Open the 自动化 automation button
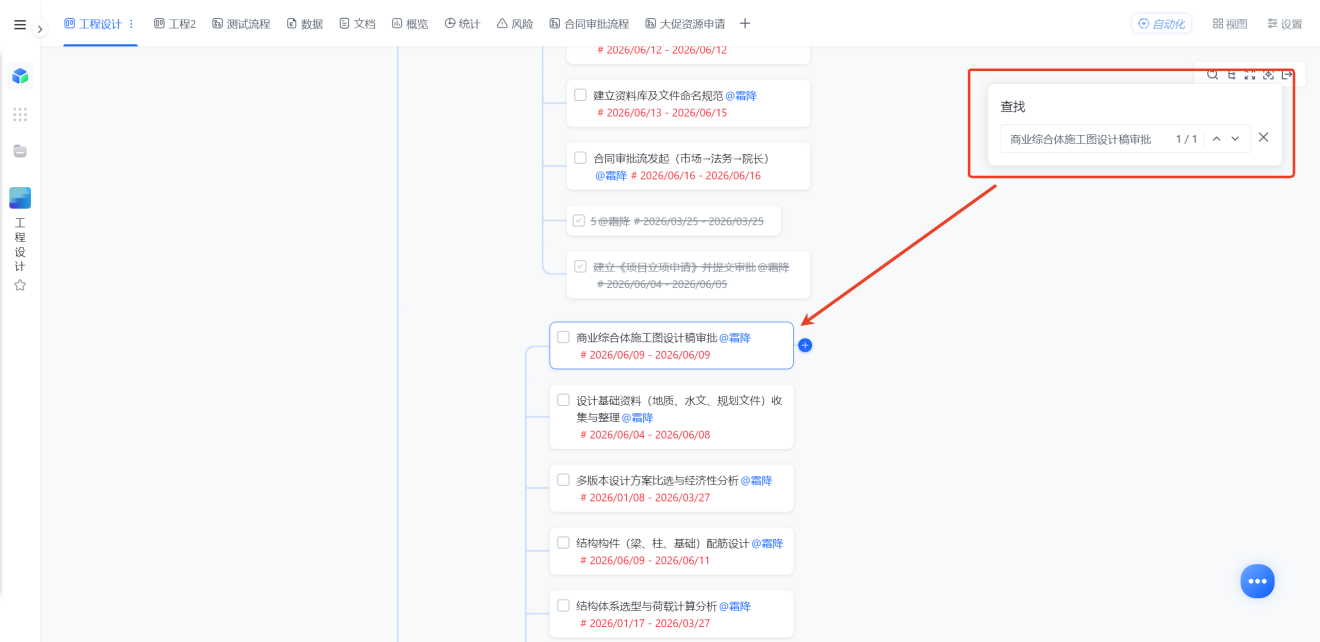Image resolution: width=1320 pixels, height=642 pixels. coord(1162,24)
